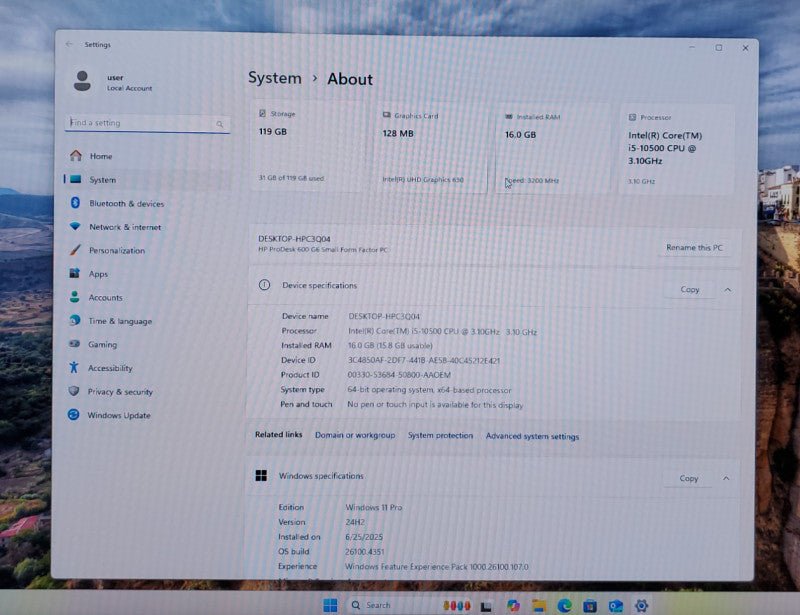Click the Accessibility figure icon
Screen dimensions: 800x615
click(x=74, y=367)
